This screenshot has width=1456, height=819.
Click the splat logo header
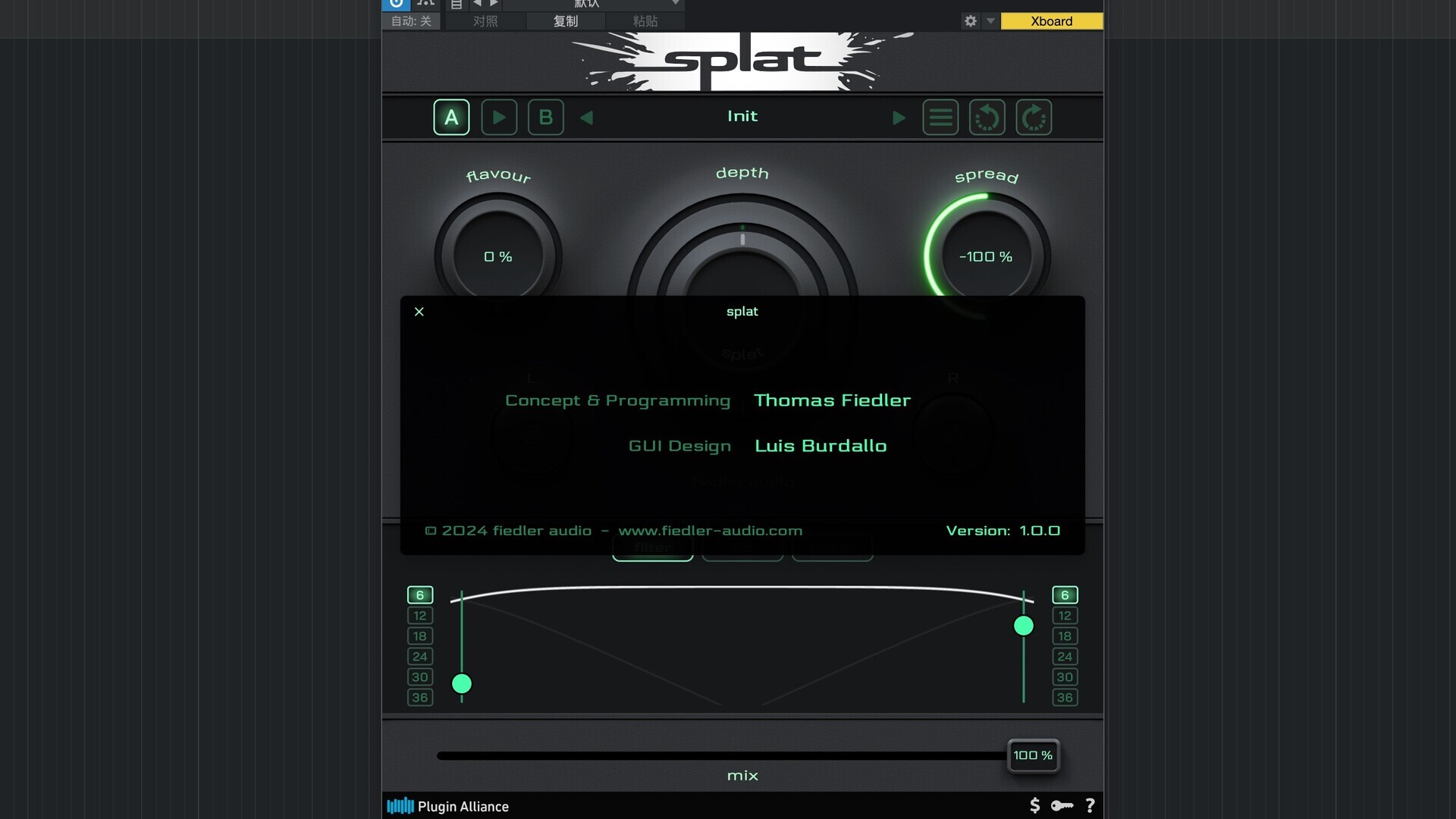coord(742,61)
